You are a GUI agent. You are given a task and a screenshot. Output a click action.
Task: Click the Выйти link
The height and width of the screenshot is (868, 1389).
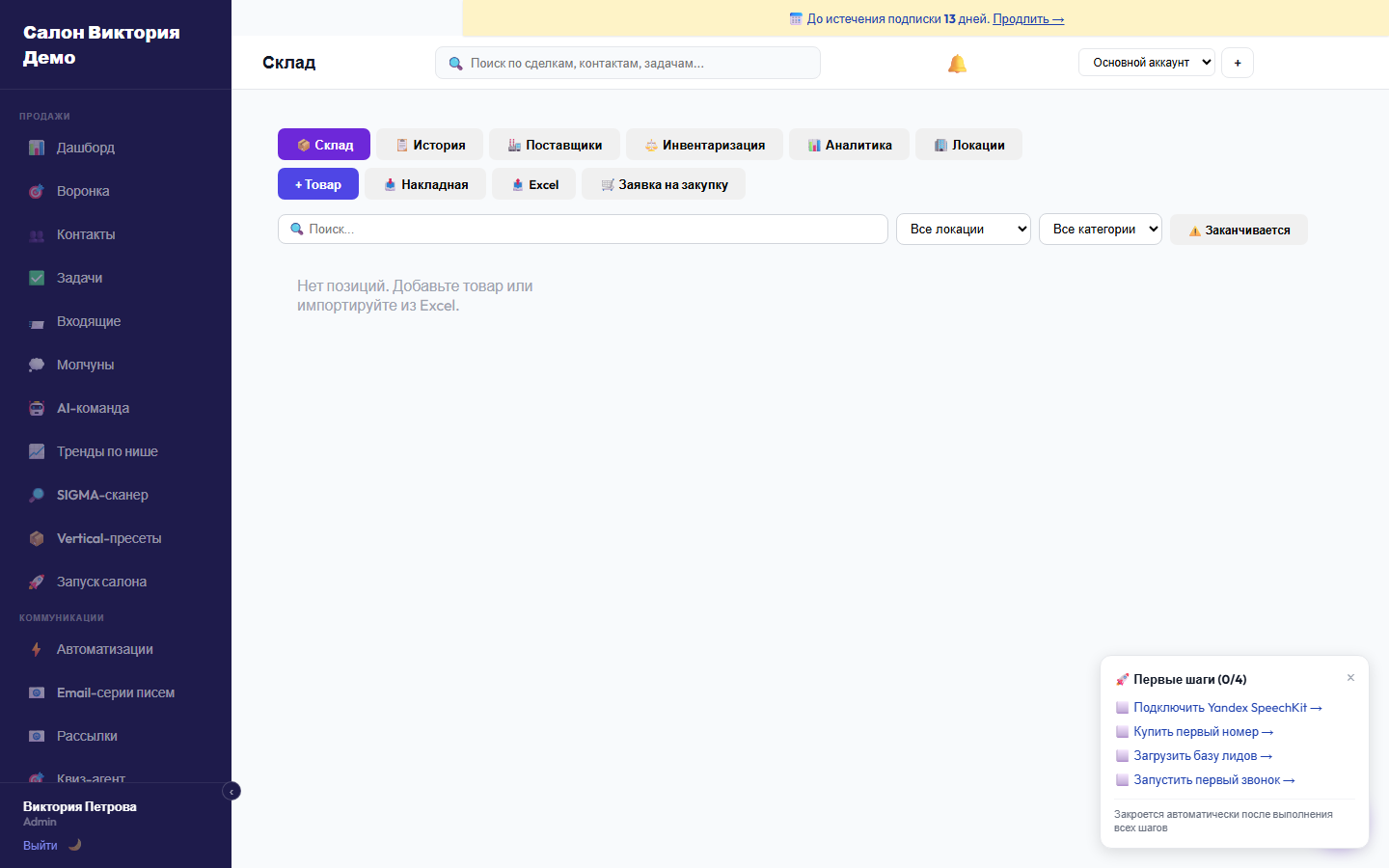tap(41, 845)
